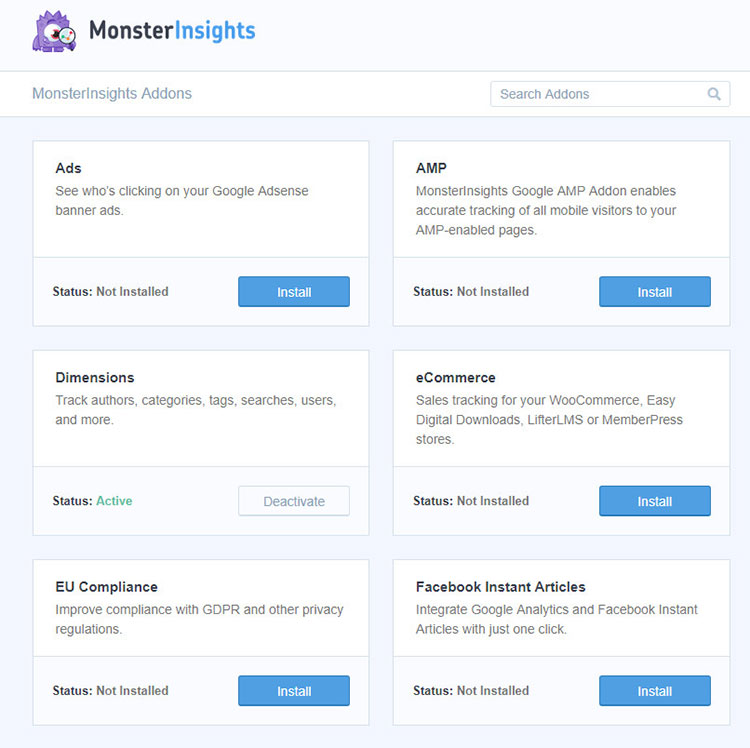This screenshot has width=750, height=748.
Task: Deactivate the Dimensions addon
Action: (294, 501)
